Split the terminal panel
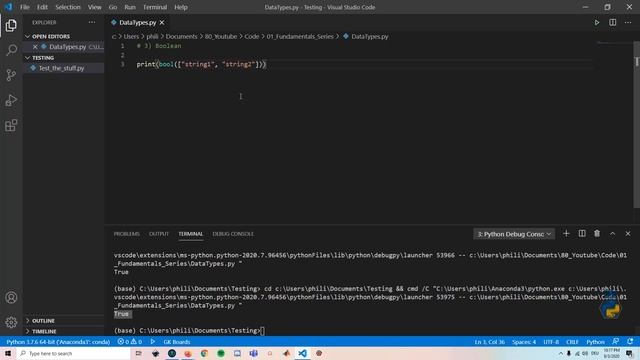The height and width of the screenshot is (360, 640). click(582, 233)
